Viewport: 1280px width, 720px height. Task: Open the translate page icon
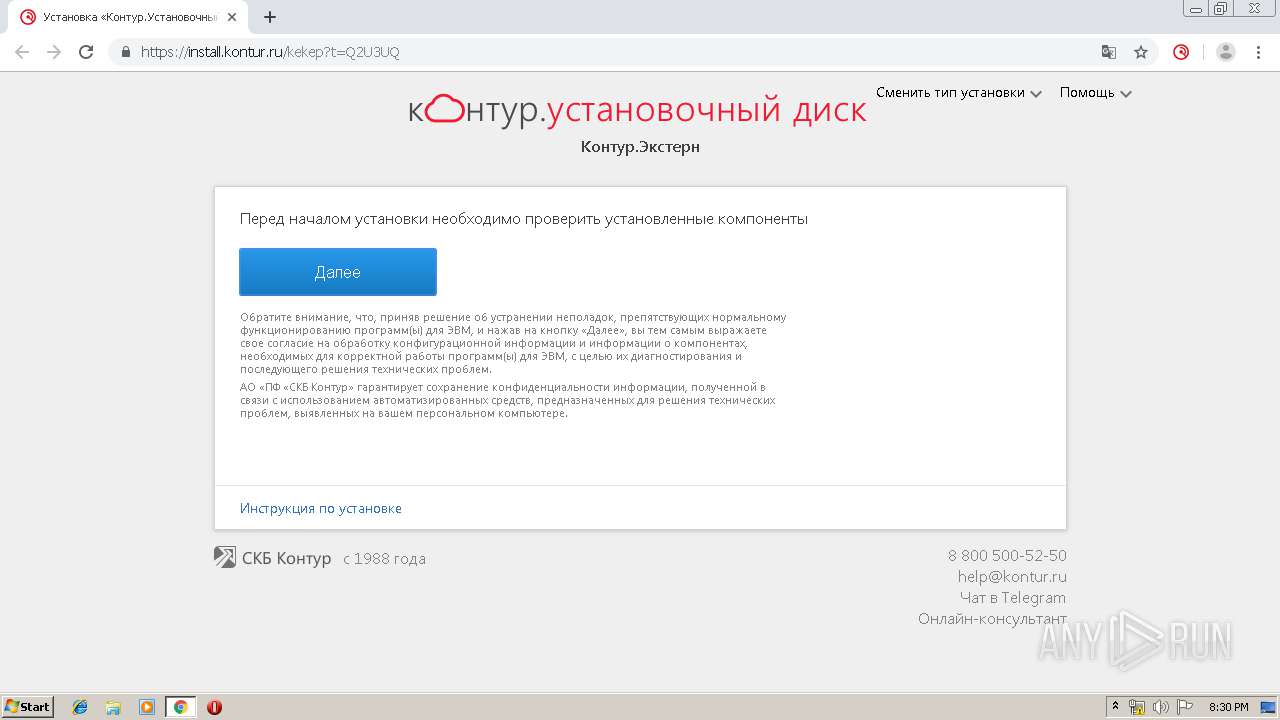(x=1109, y=52)
